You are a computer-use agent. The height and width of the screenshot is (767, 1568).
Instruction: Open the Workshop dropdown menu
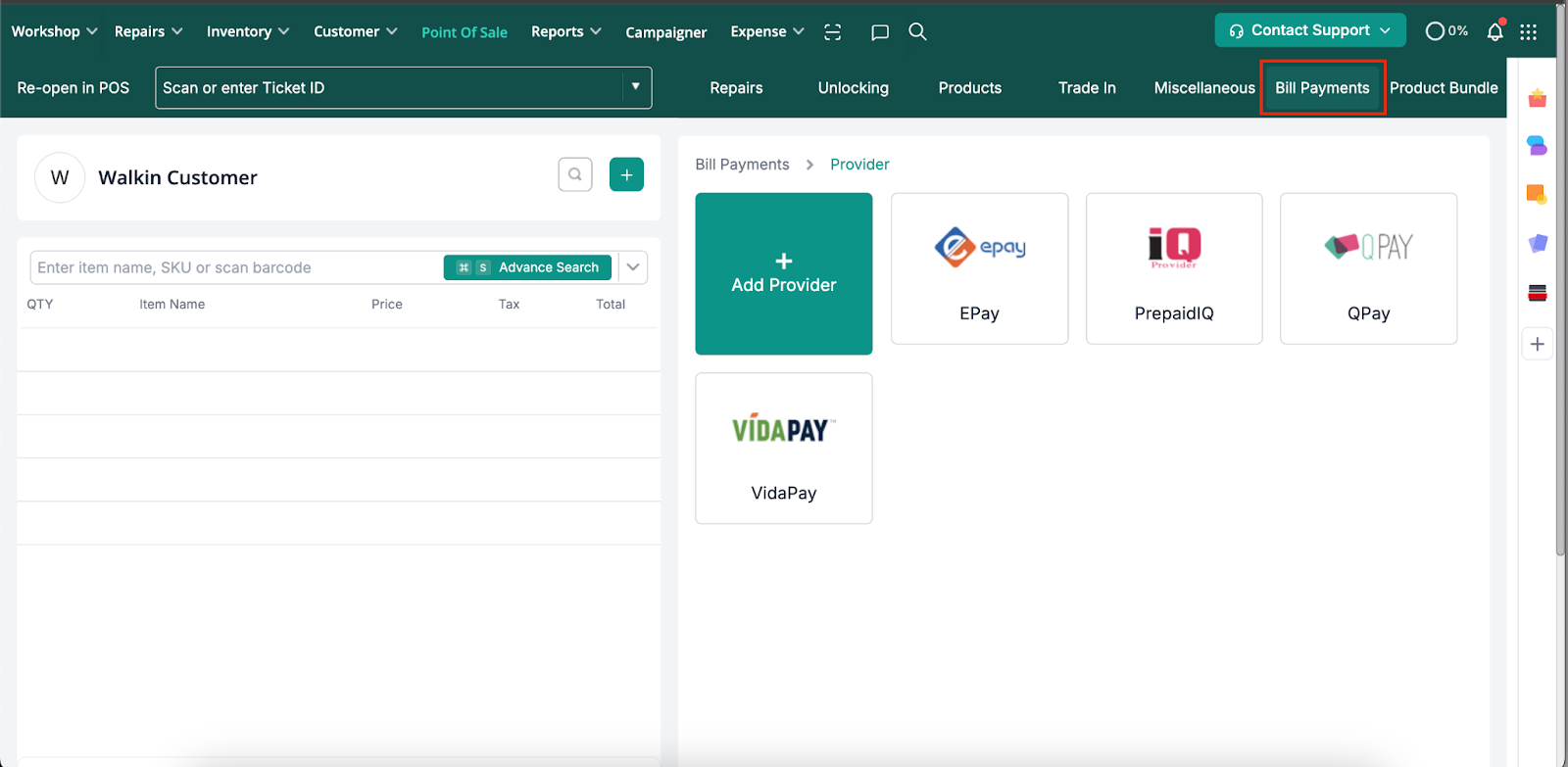click(x=54, y=31)
